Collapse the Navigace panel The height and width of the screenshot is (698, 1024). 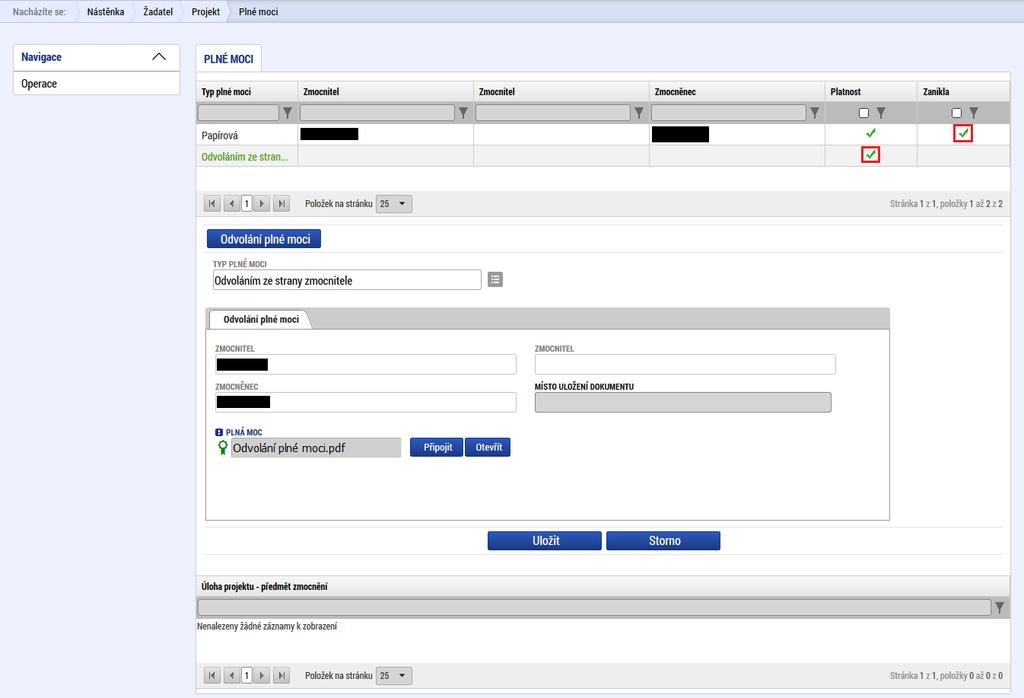click(x=159, y=57)
